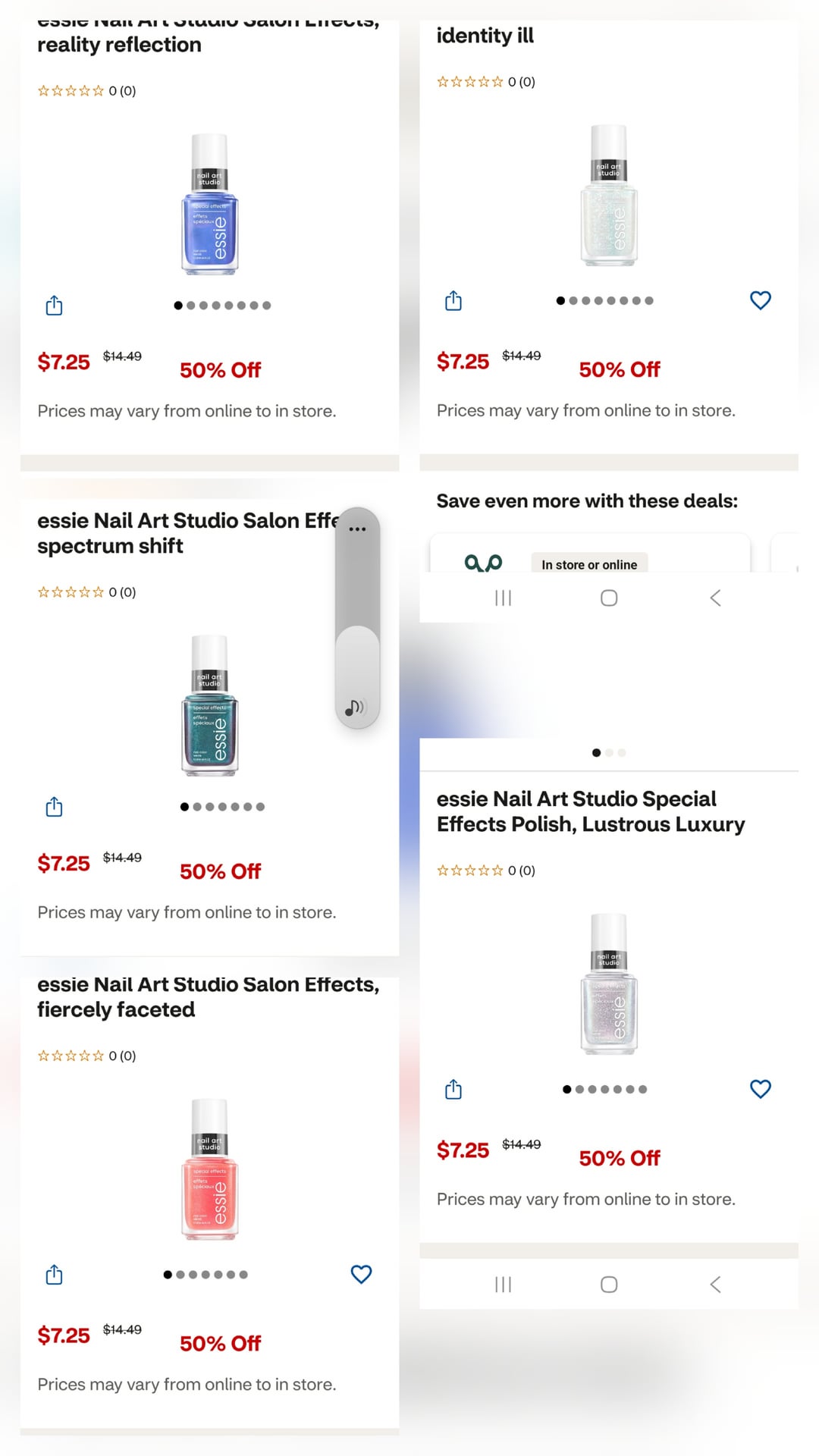Tap the Android back arrow in the lower right screenshot
This screenshot has width=819, height=1456.
point(715,1284)
